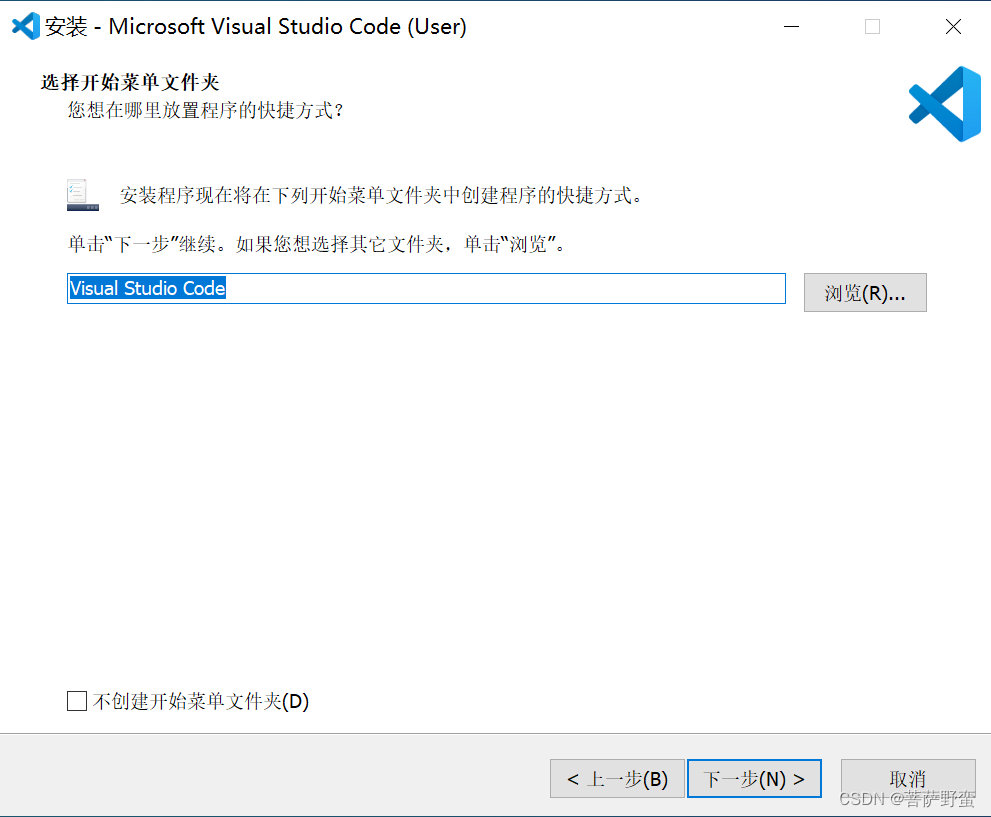Click the VS Code icon in title bar
This screenshot has height=817, width=991.
(25, 27)
